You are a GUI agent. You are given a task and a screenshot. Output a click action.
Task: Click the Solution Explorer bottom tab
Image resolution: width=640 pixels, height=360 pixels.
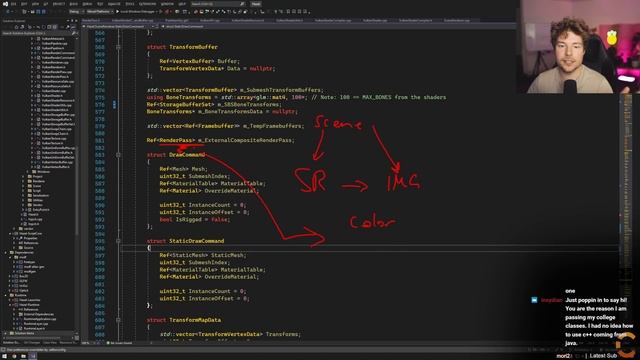pyautogui.click(x=11, y=342)
